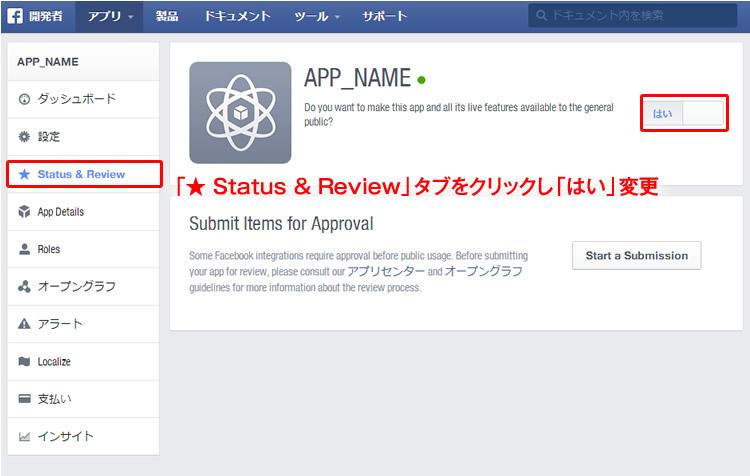Click the payments credit card icon
This screenshot has width=750, height=476.
pyautogui.click(x=24, y=399)
